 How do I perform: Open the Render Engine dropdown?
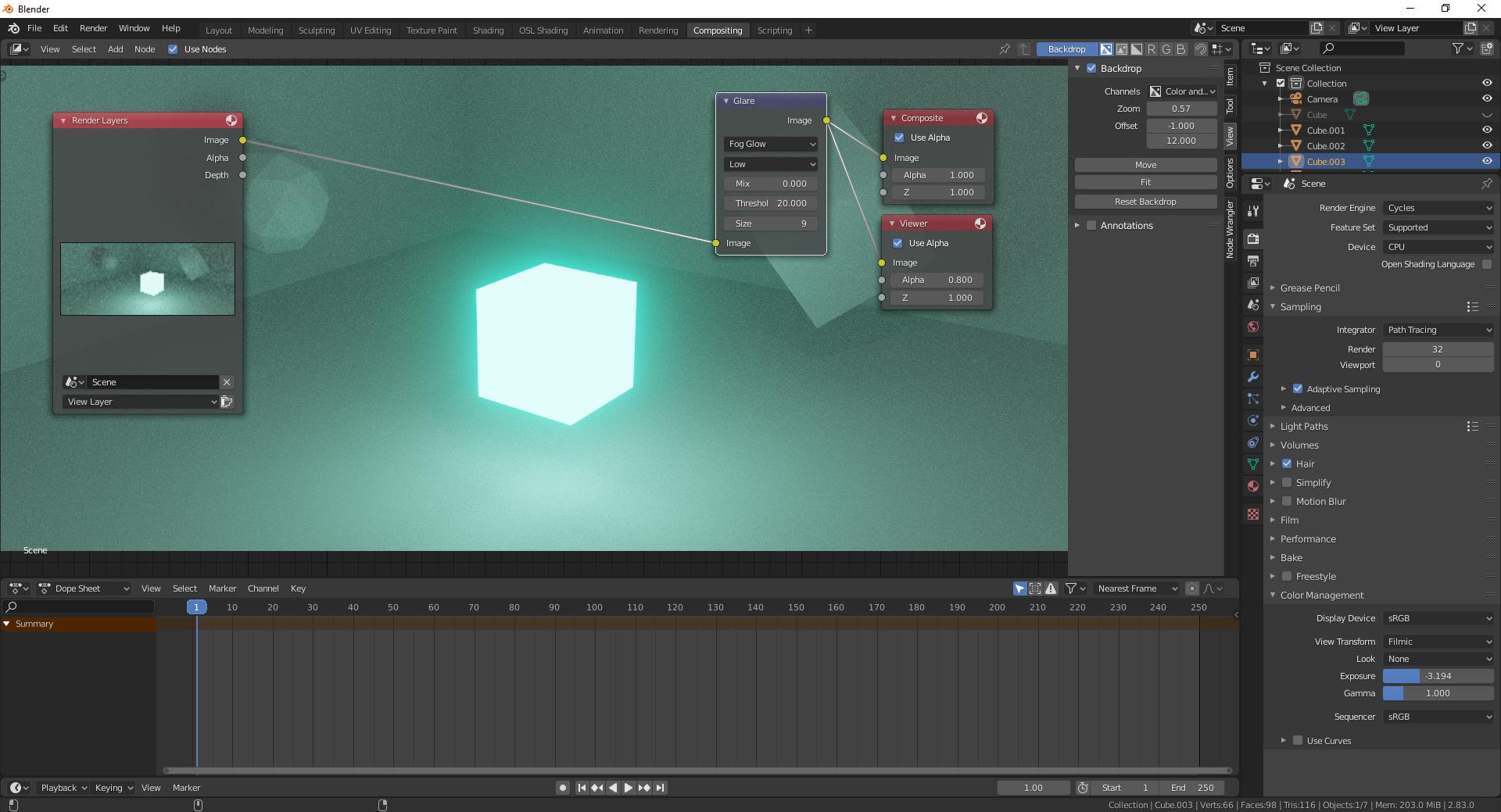(1438, 208)
